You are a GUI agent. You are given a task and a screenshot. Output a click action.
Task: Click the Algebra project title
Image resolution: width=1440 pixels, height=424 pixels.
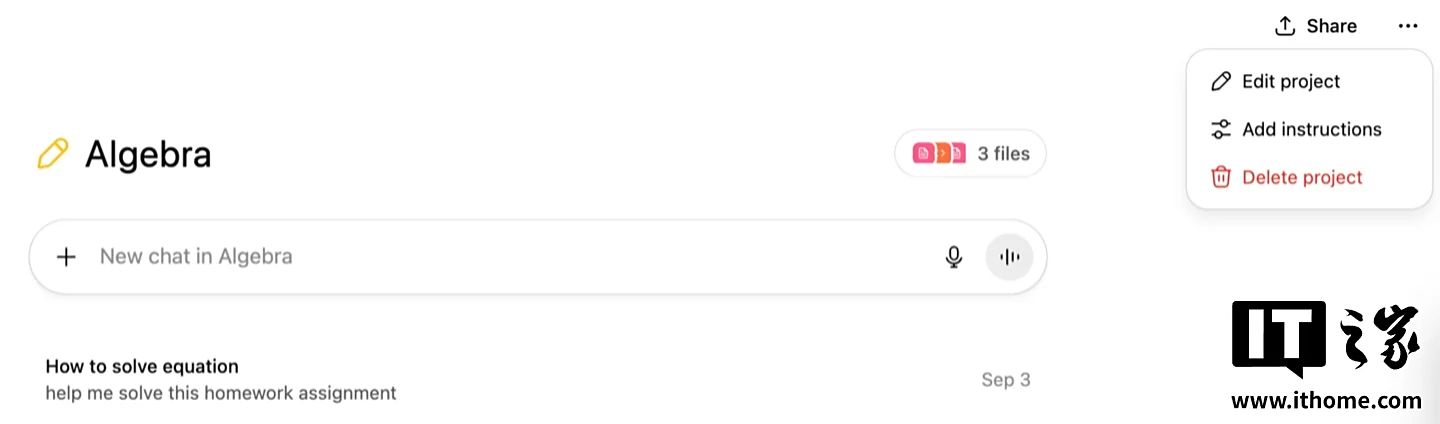tap(148, 154)
